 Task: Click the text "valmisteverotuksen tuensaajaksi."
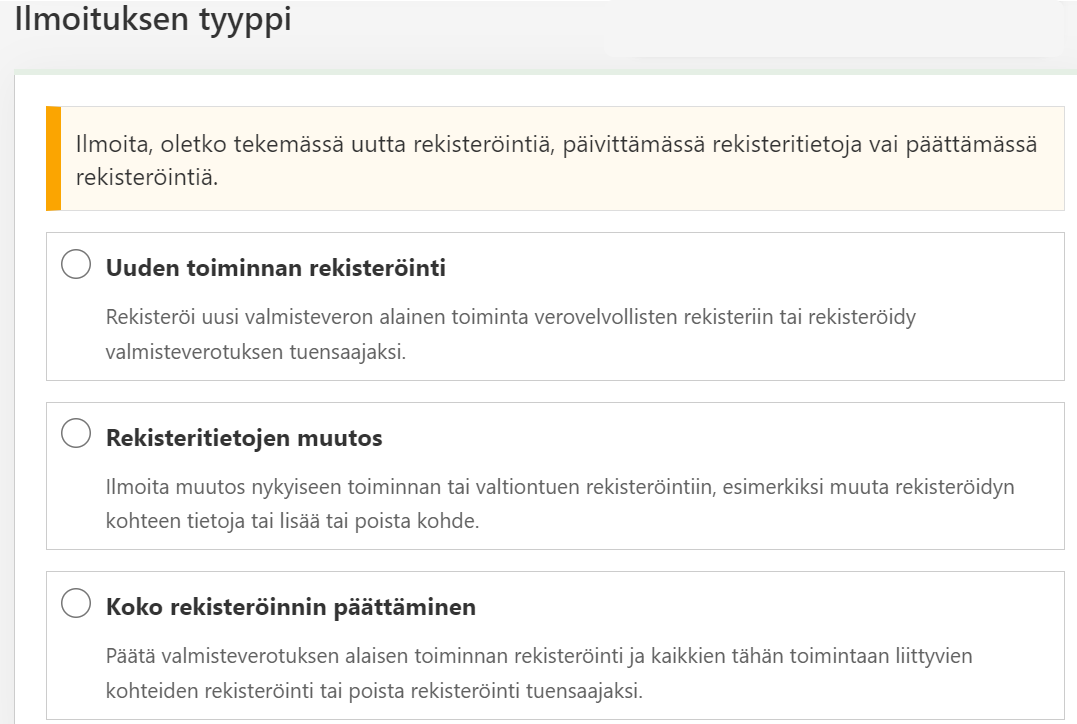tap(255, 352)
